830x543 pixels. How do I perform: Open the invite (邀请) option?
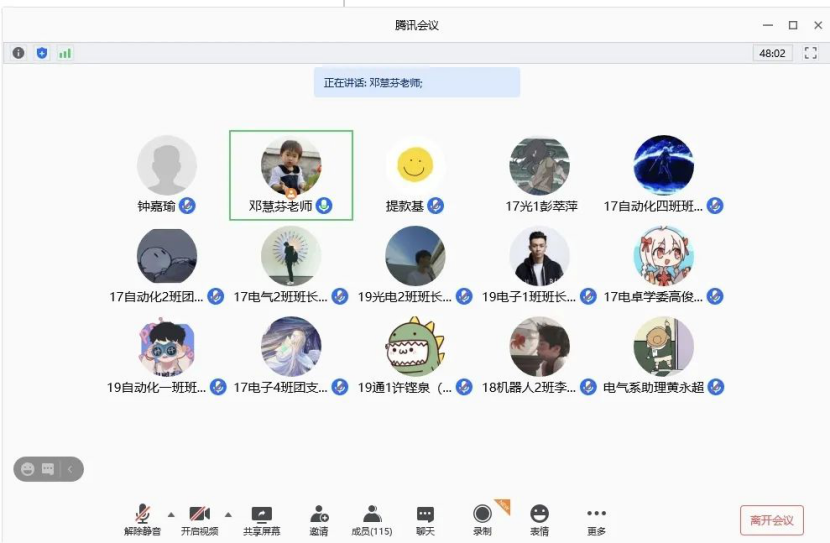pyautogui.click(x=319, y=519)
